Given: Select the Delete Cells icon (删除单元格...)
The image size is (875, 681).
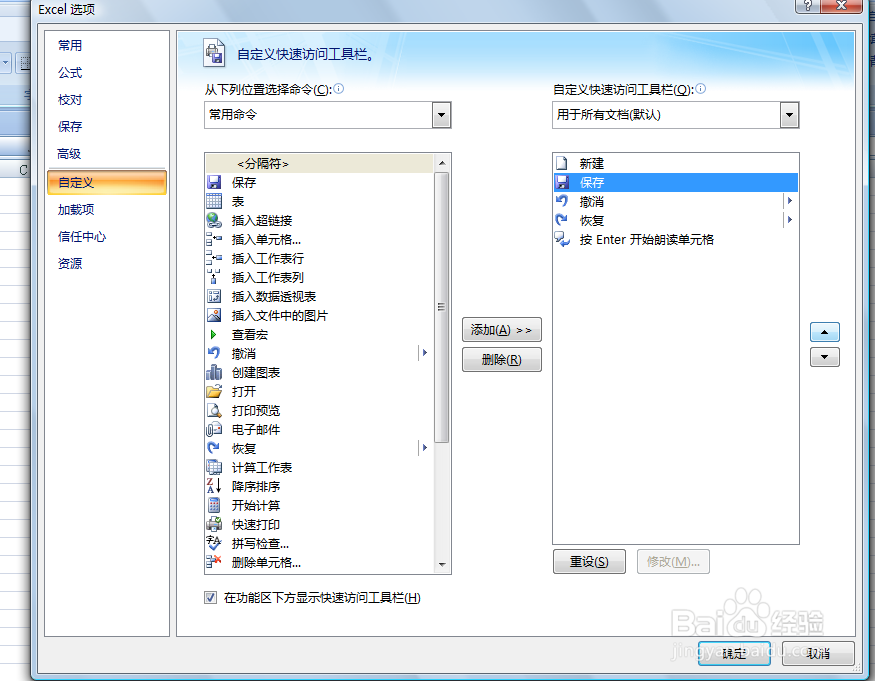Looking at the screenshot, I should (214, 562).
